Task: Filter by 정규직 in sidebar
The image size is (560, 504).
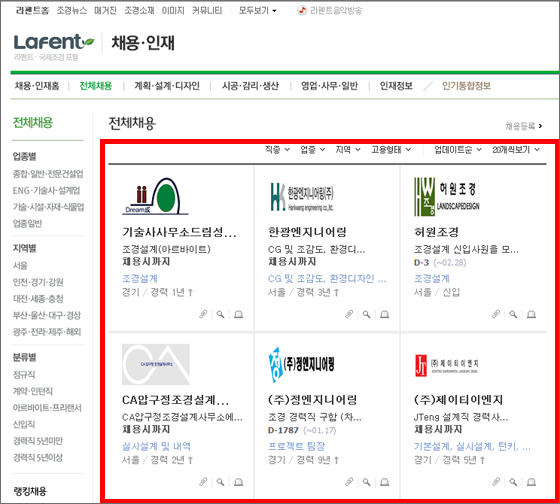Action: pos(24,374)
